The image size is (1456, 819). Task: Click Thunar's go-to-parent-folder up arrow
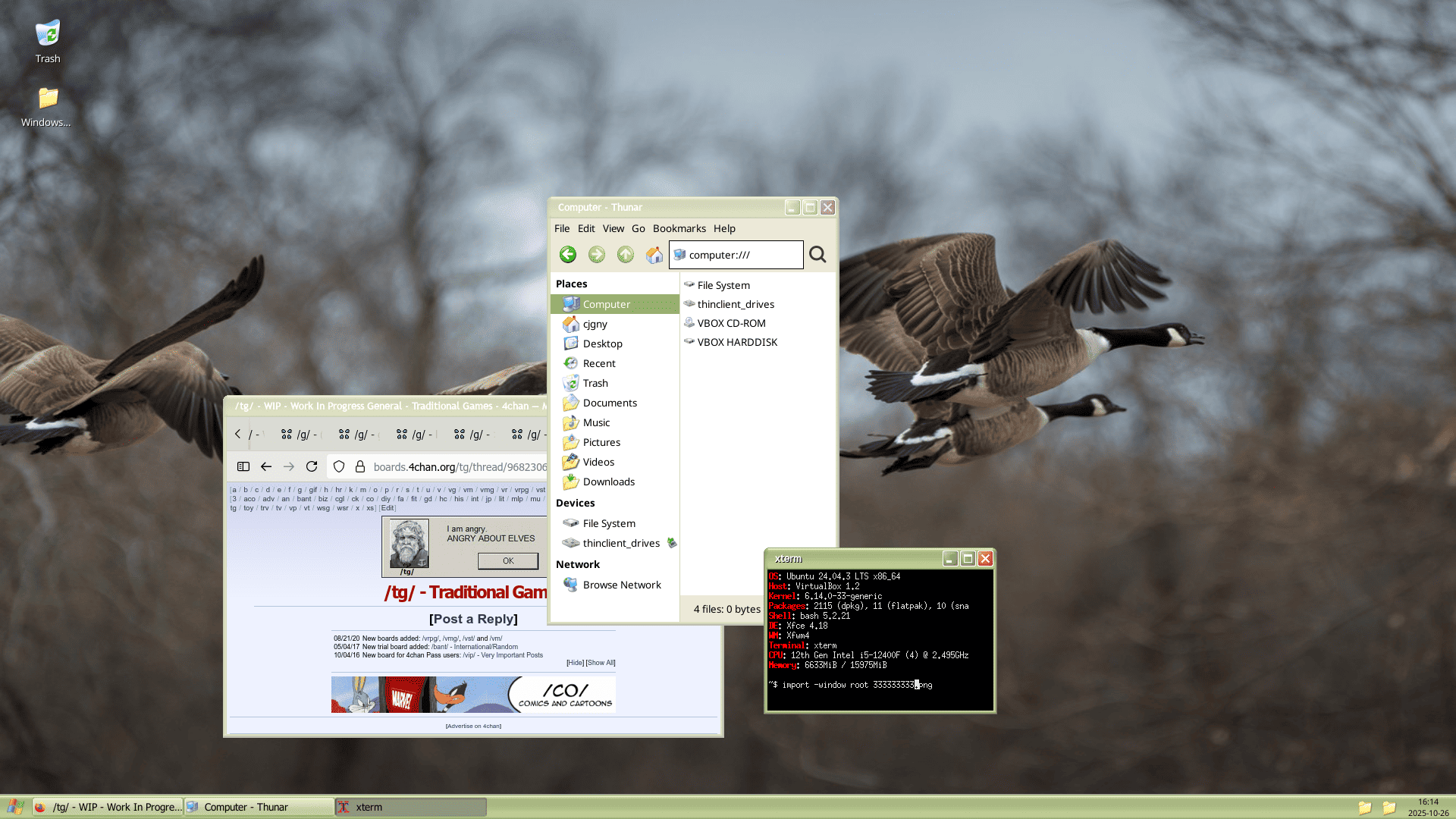[625, 255]
